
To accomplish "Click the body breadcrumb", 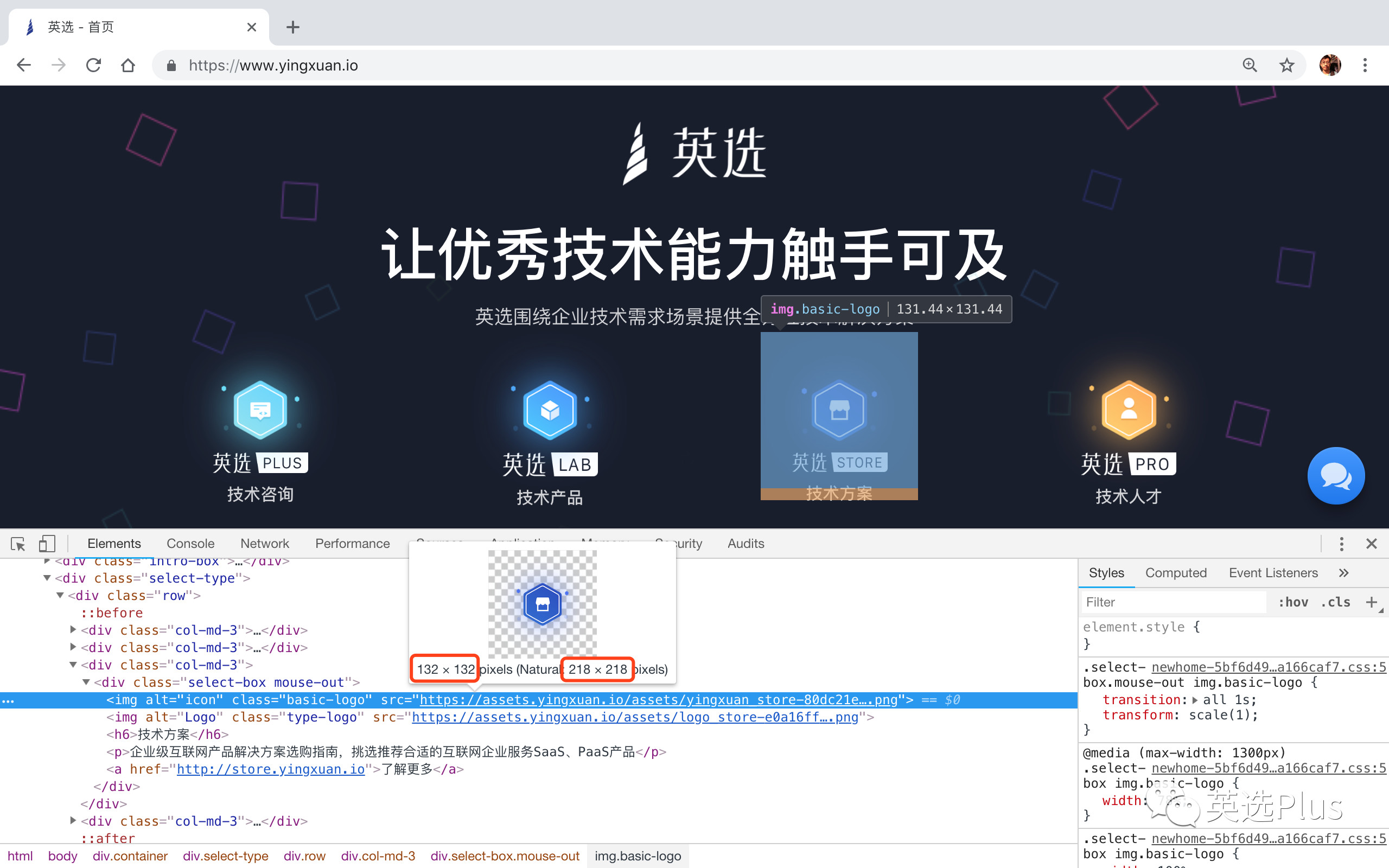I will (62, 856).
